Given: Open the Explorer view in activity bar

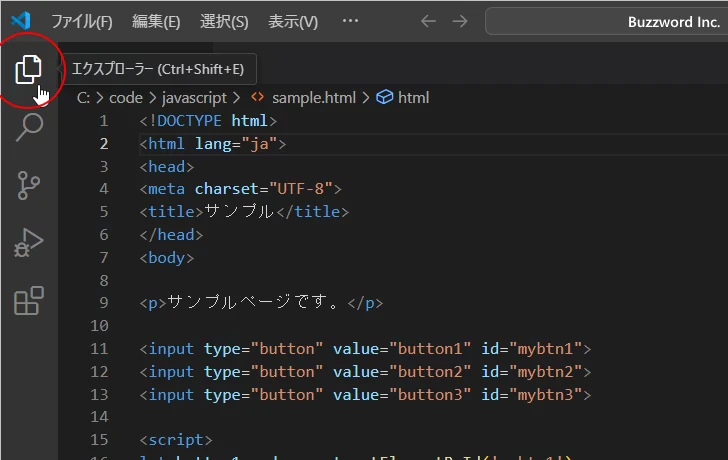Looking at the screenshot, I should [x=29, y=70].
